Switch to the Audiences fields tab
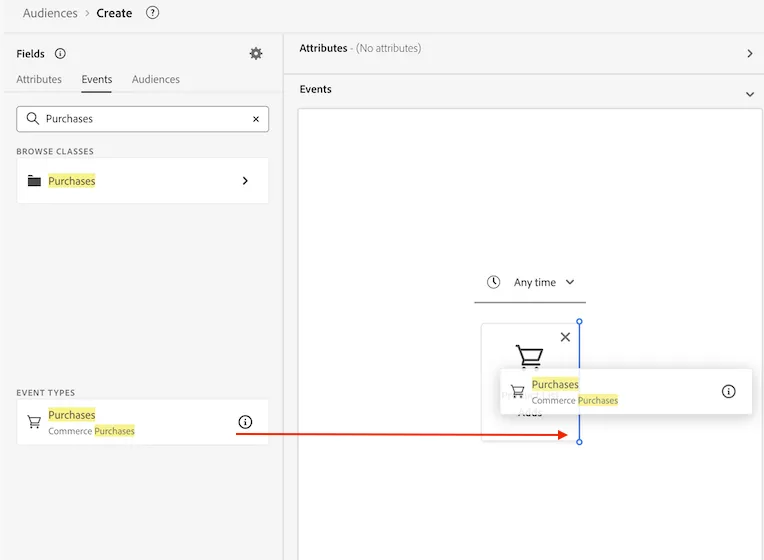764x560 pixels. click(155, 79)
